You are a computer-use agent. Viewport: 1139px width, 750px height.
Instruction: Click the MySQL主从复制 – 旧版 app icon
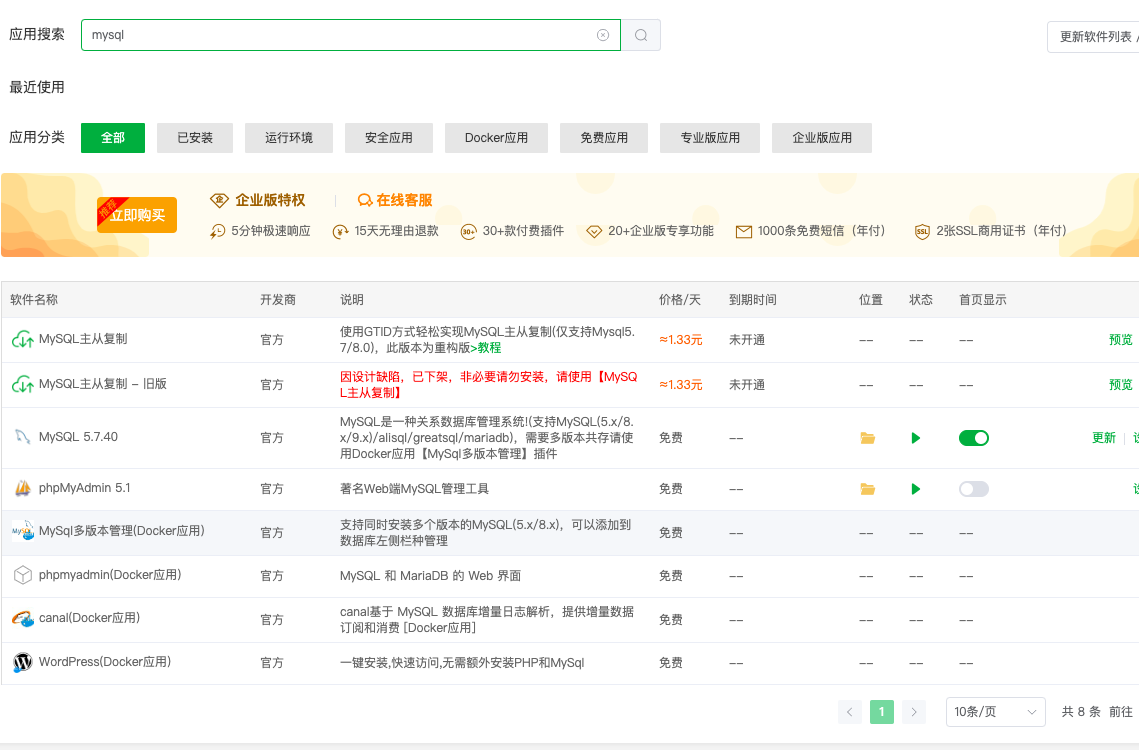click(x=23, y=384)
